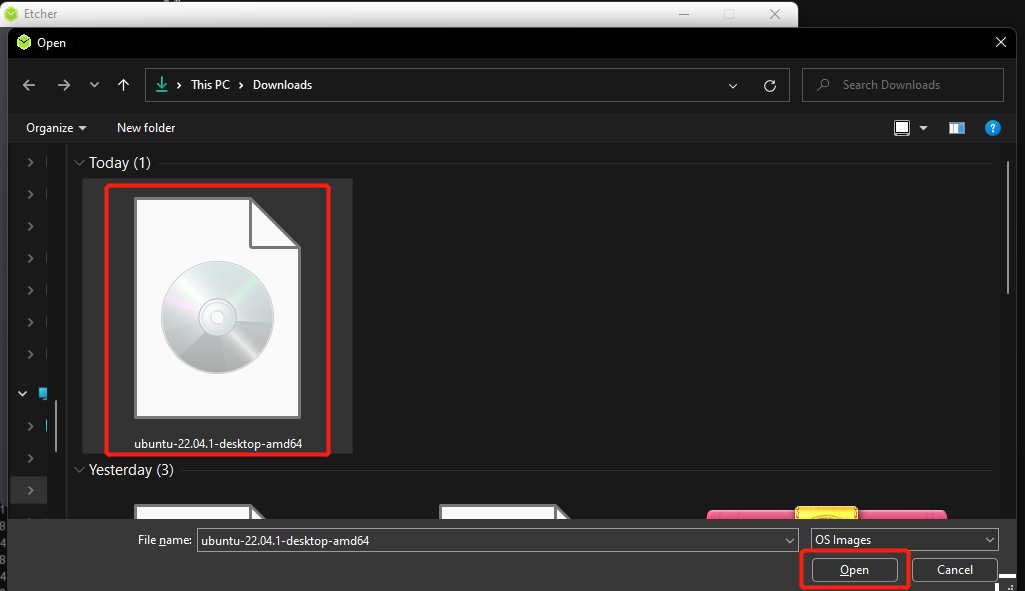The height and width of the screenshot is (591, 1025).
Task: Click the vertical scrollbar of file list
Action: 1008,228
